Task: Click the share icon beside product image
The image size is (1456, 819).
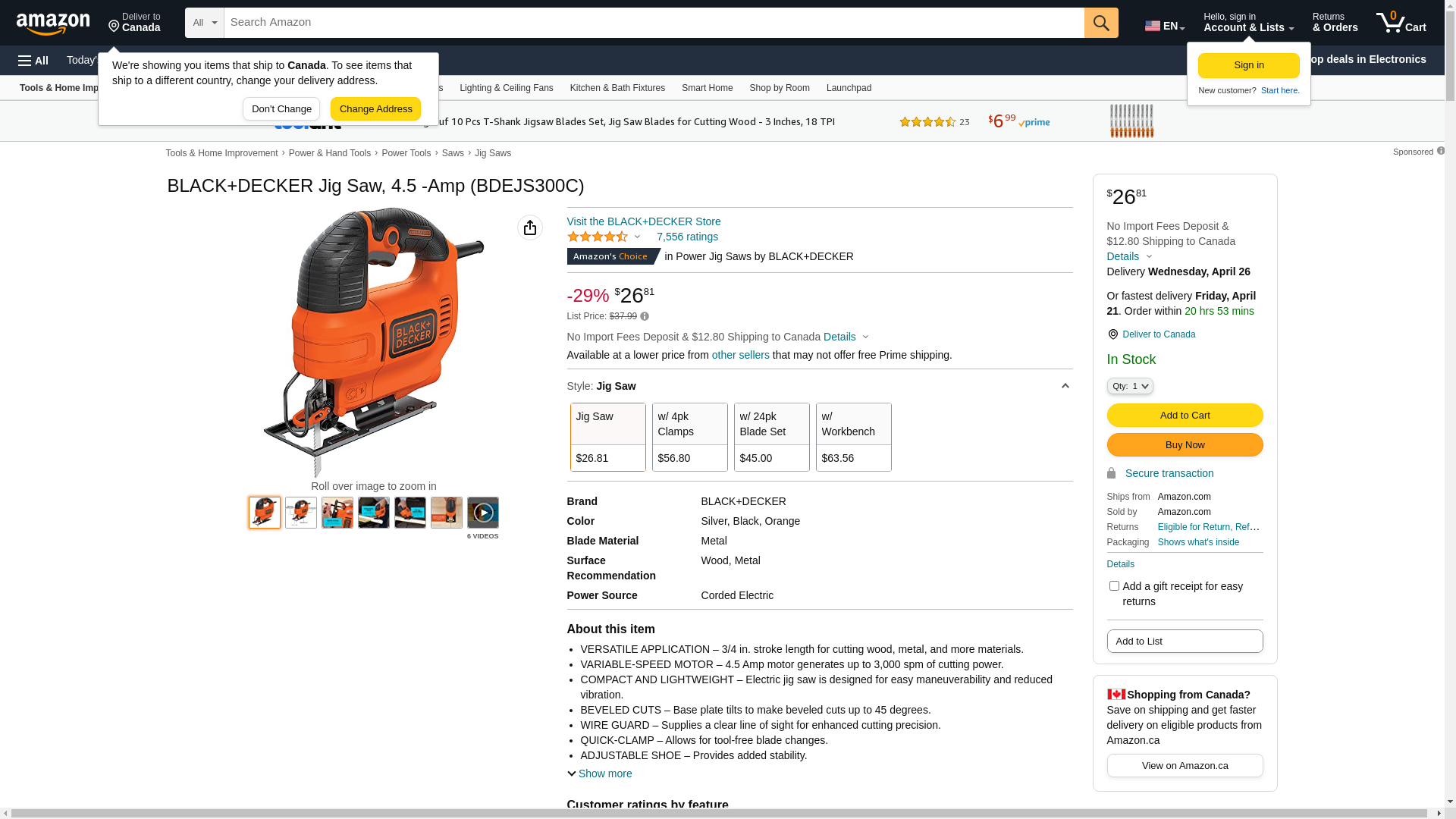Action: coord(529,227)
